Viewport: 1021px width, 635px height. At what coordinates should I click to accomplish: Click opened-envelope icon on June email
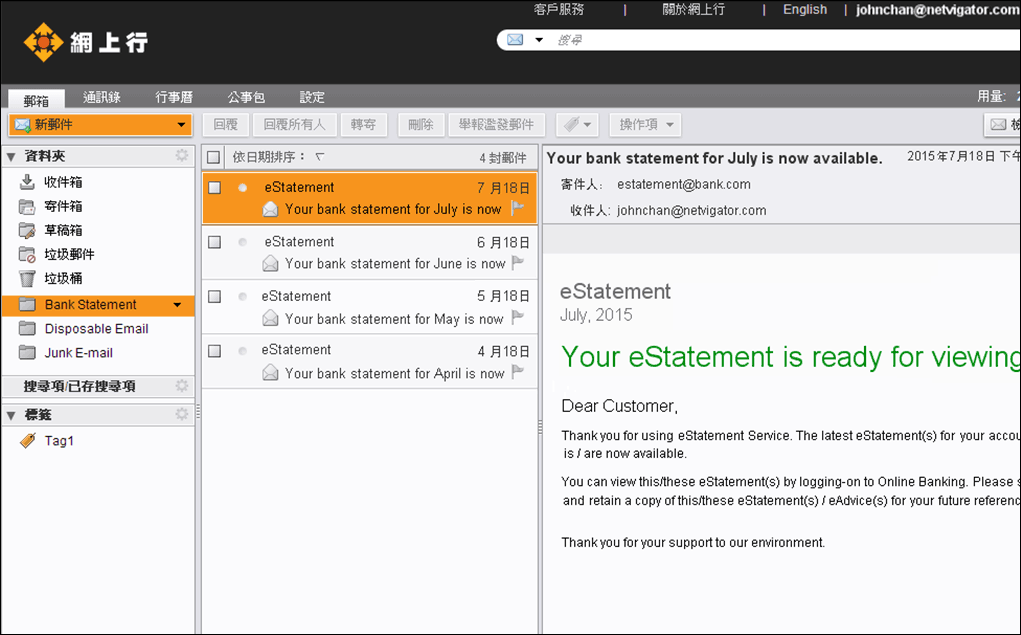[x=270, y=264]
